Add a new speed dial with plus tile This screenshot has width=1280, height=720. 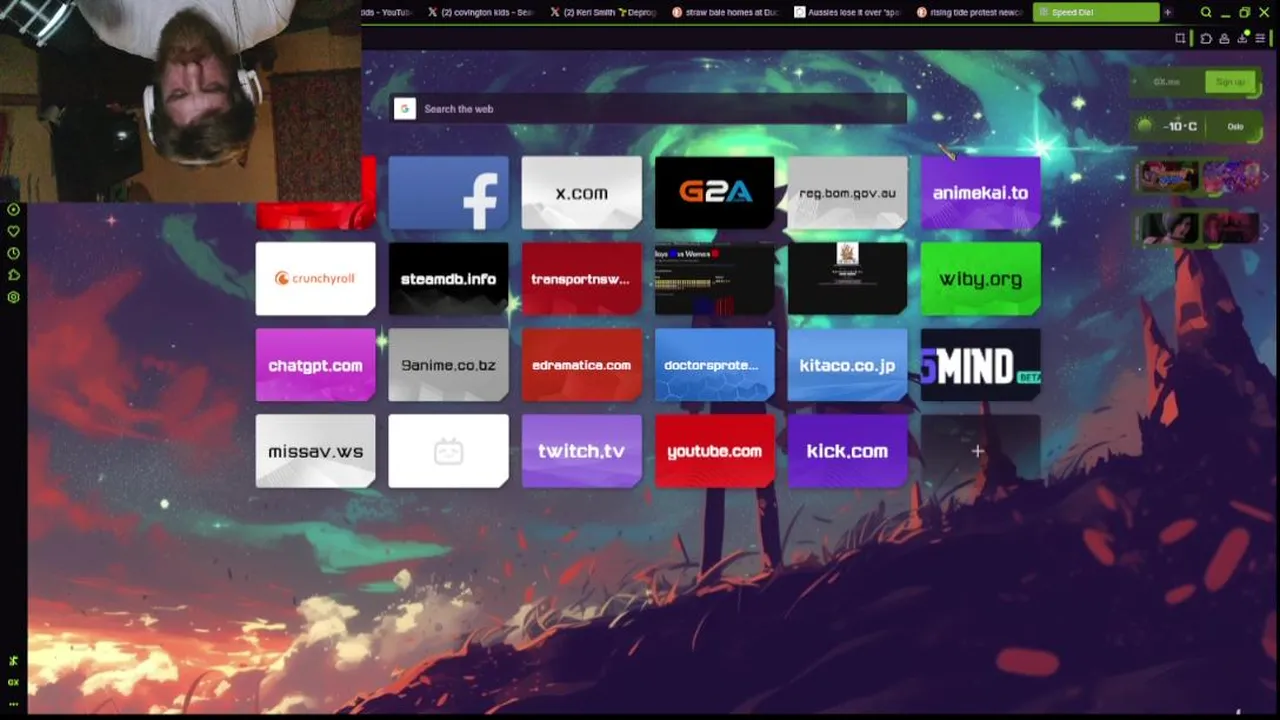pyautogui.click(x=980, y=451)
